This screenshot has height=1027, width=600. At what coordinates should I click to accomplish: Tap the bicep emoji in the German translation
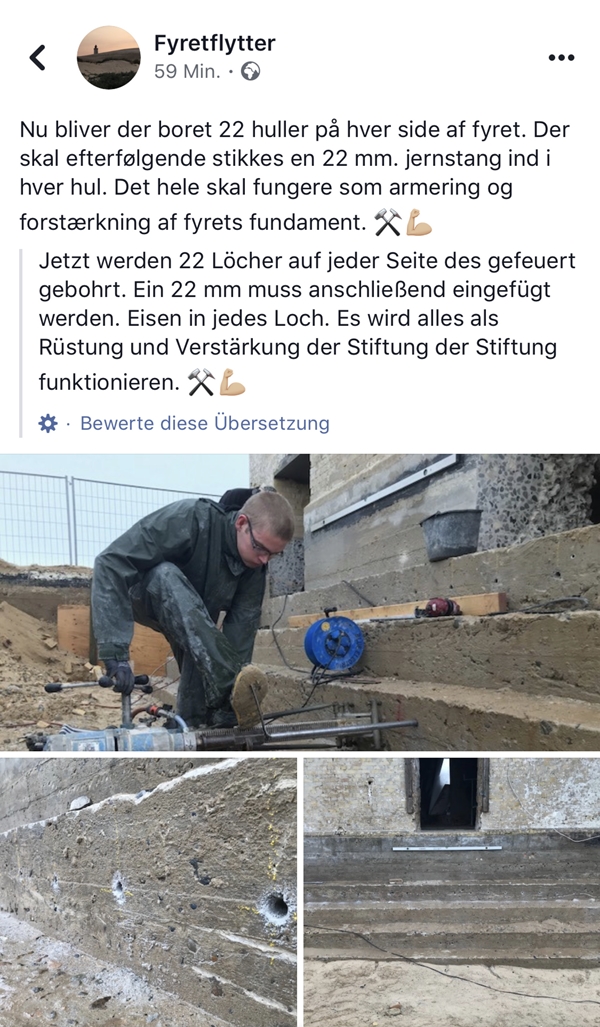[x=232, y=382]
